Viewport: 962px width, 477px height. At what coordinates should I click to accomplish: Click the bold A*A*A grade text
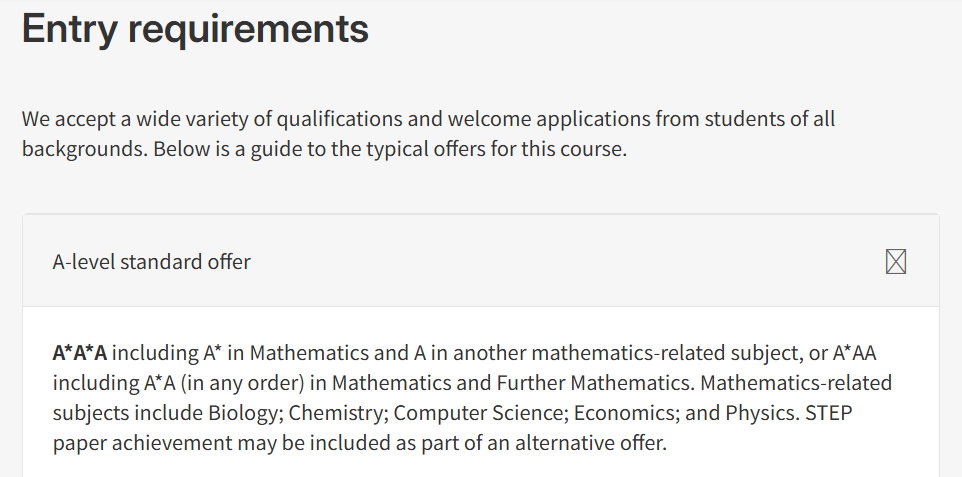click(x=80, y=353)
